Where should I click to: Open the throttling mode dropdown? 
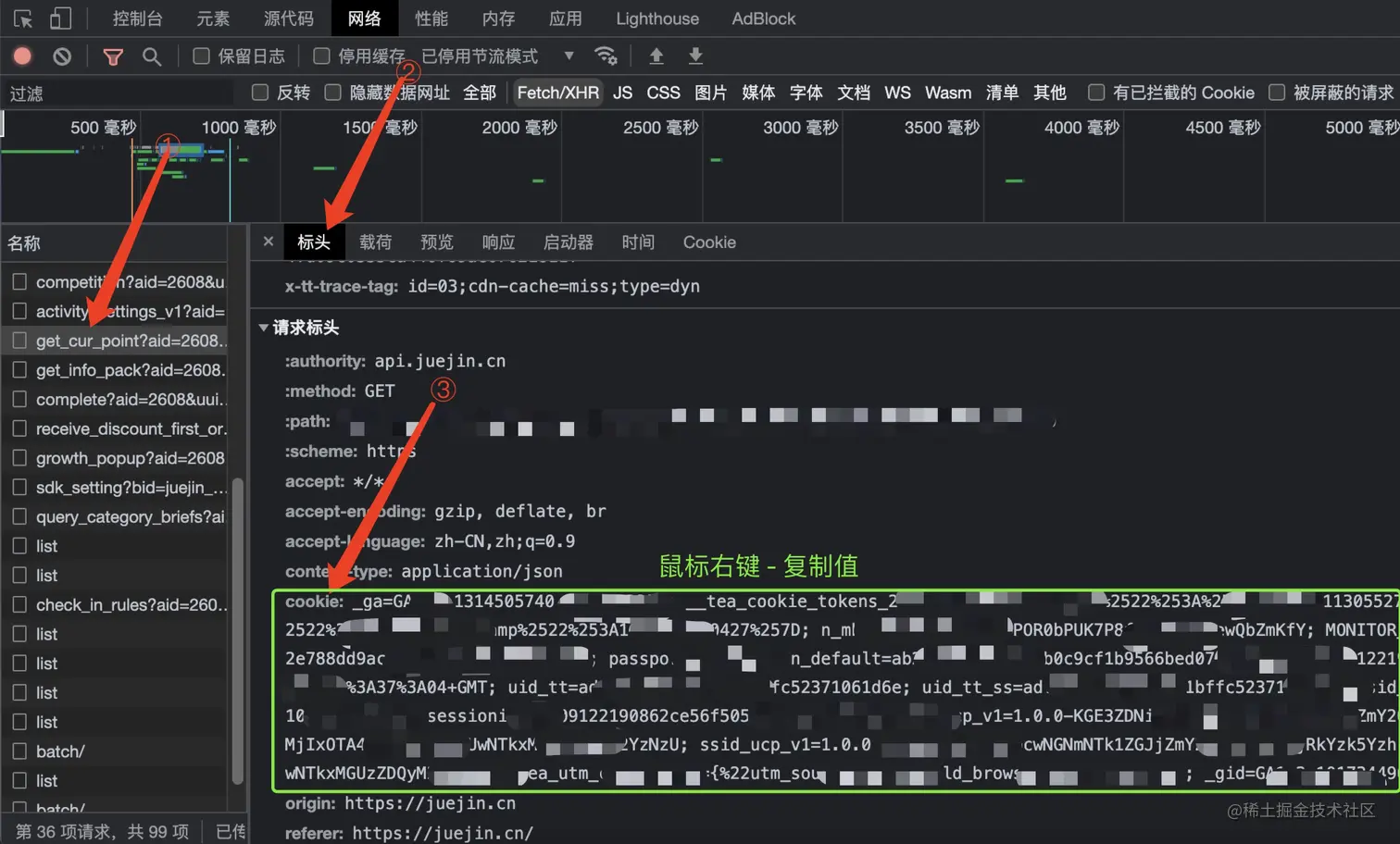click(497, 56)
